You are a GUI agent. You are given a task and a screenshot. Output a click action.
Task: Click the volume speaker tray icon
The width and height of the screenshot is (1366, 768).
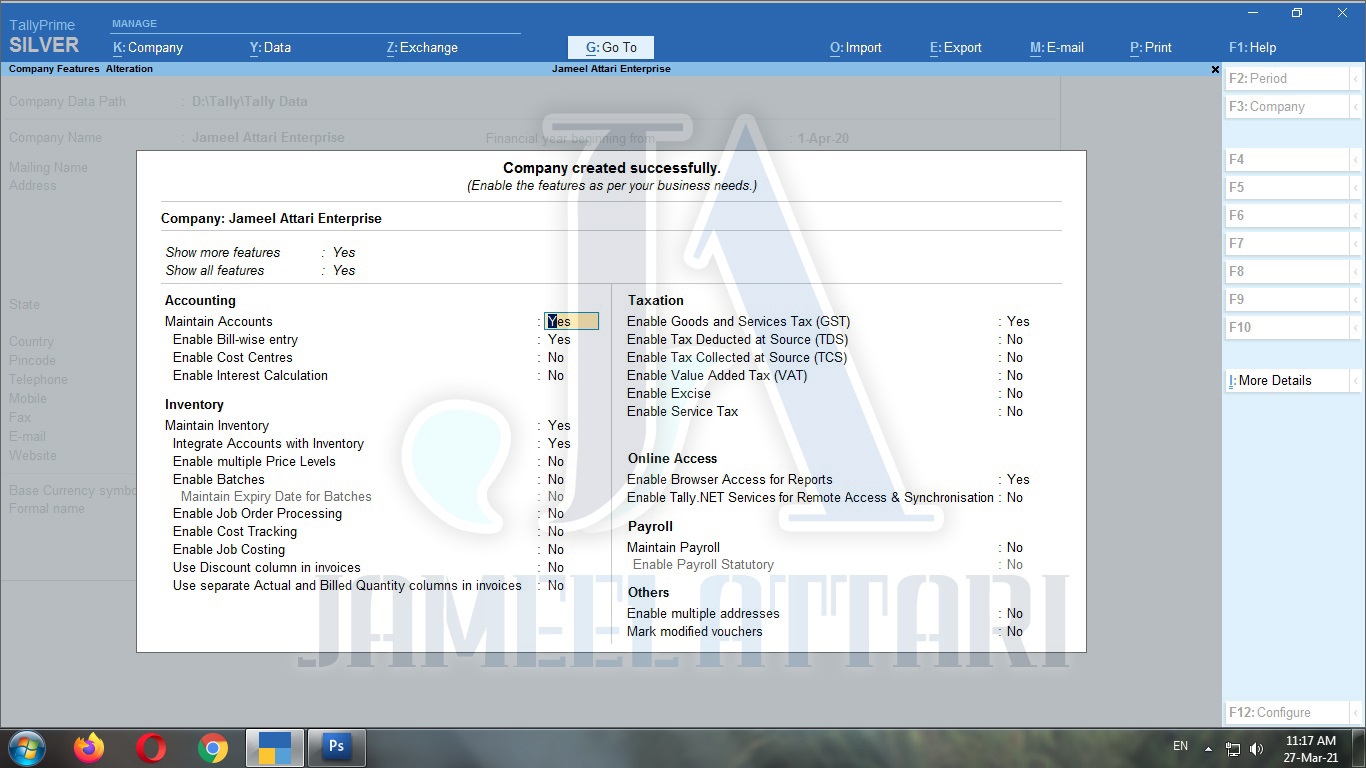click(x=1256, y=748)
